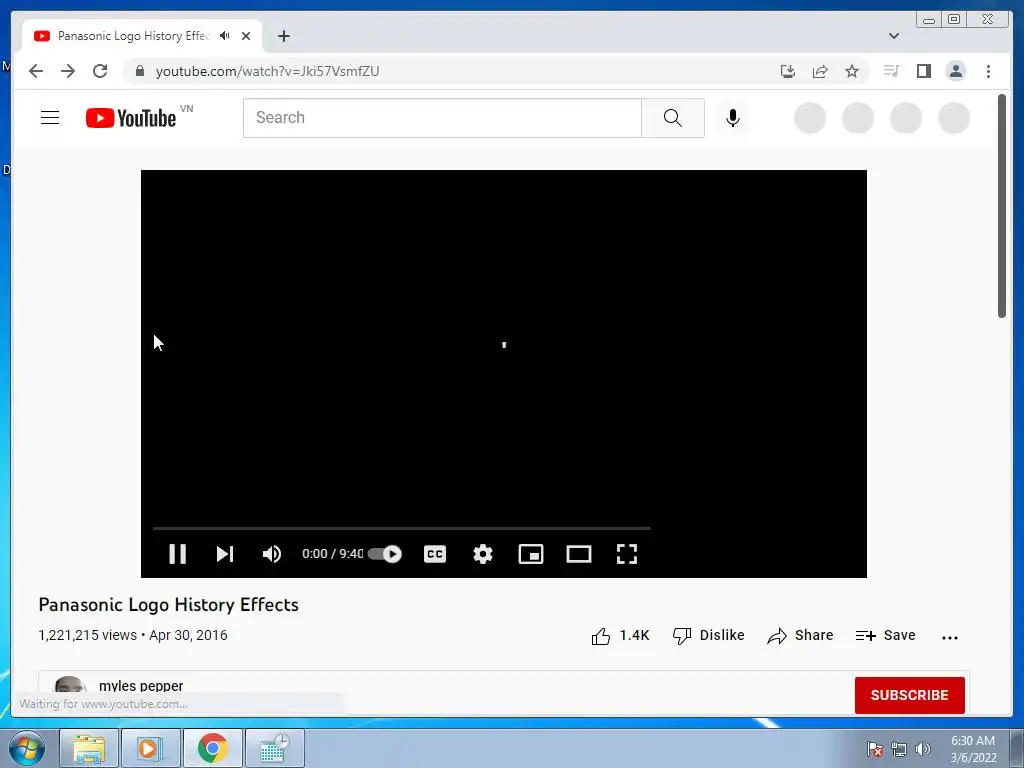Open the player settings gear
Viewport: 1024px width, 768px height.
point(483,554)
